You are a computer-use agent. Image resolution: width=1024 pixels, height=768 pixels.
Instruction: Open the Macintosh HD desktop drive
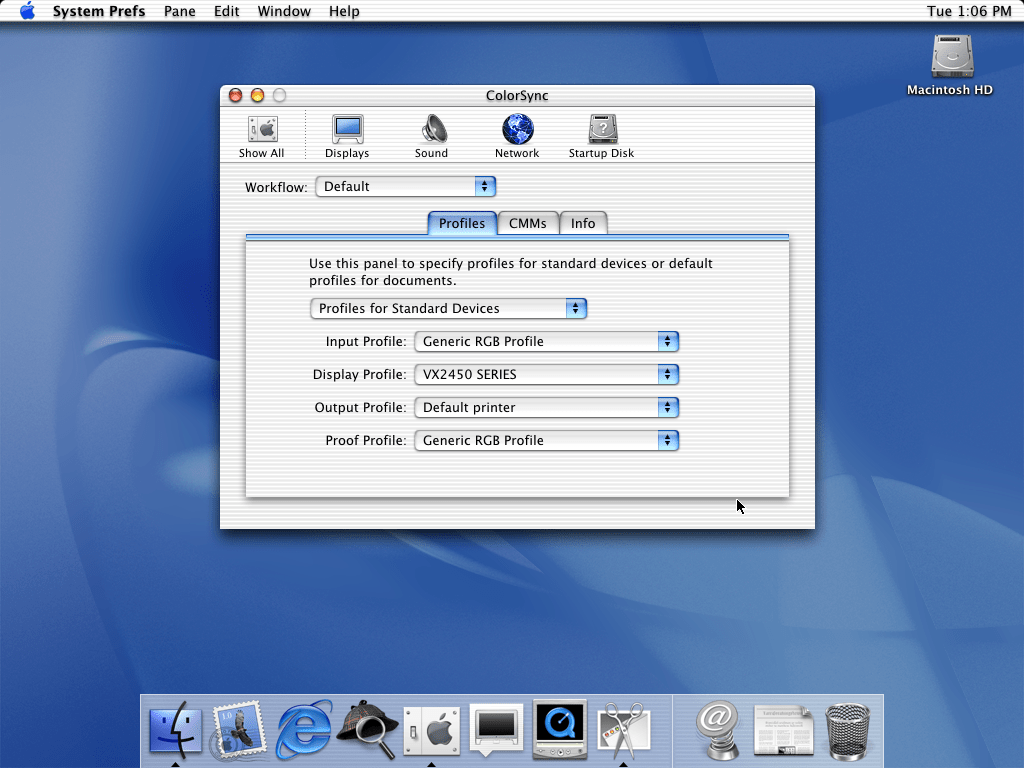pos(950,64)
